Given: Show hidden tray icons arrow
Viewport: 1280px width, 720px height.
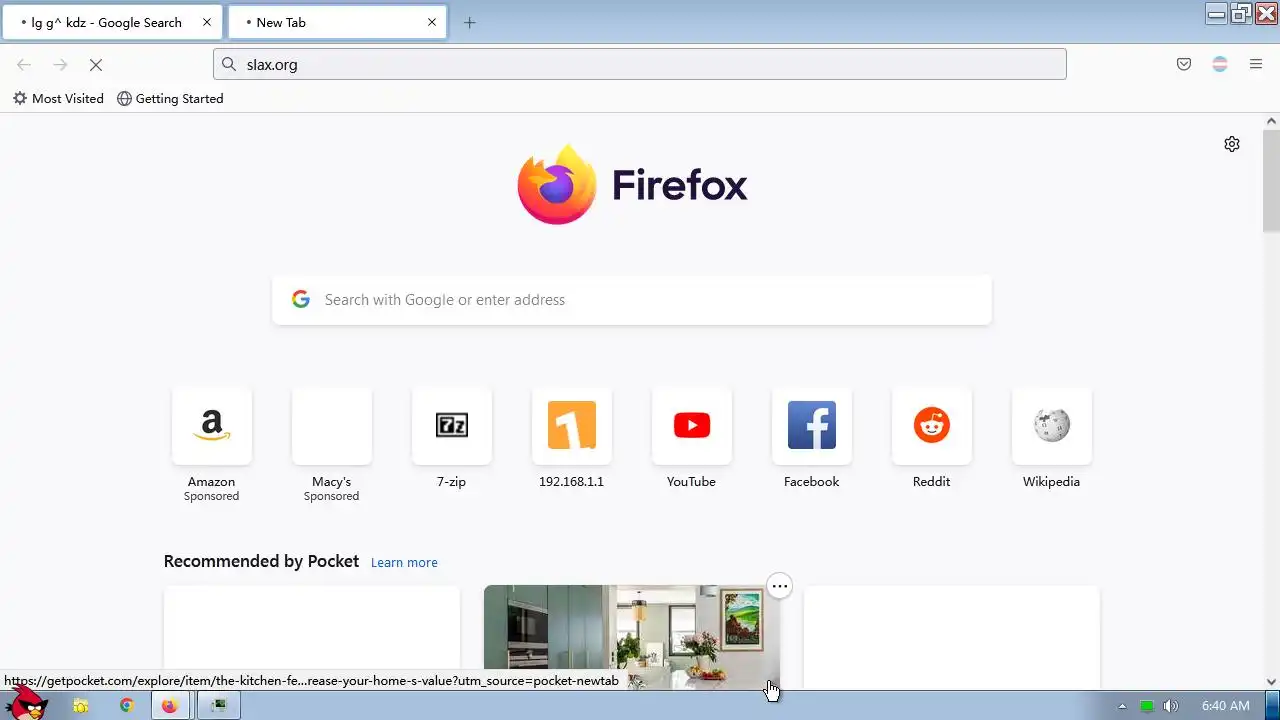Looking at the screenshot, I should click(x=1121, y=706).
